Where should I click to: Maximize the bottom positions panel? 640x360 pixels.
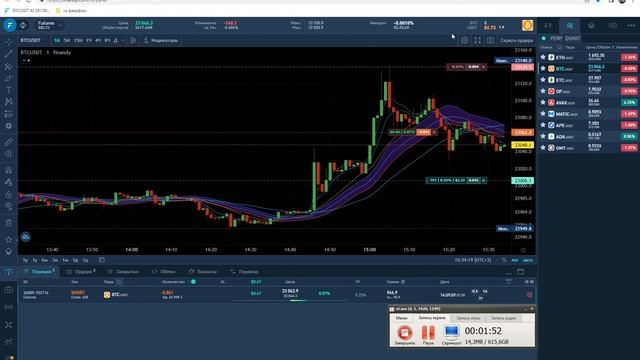tap(520, 271)
